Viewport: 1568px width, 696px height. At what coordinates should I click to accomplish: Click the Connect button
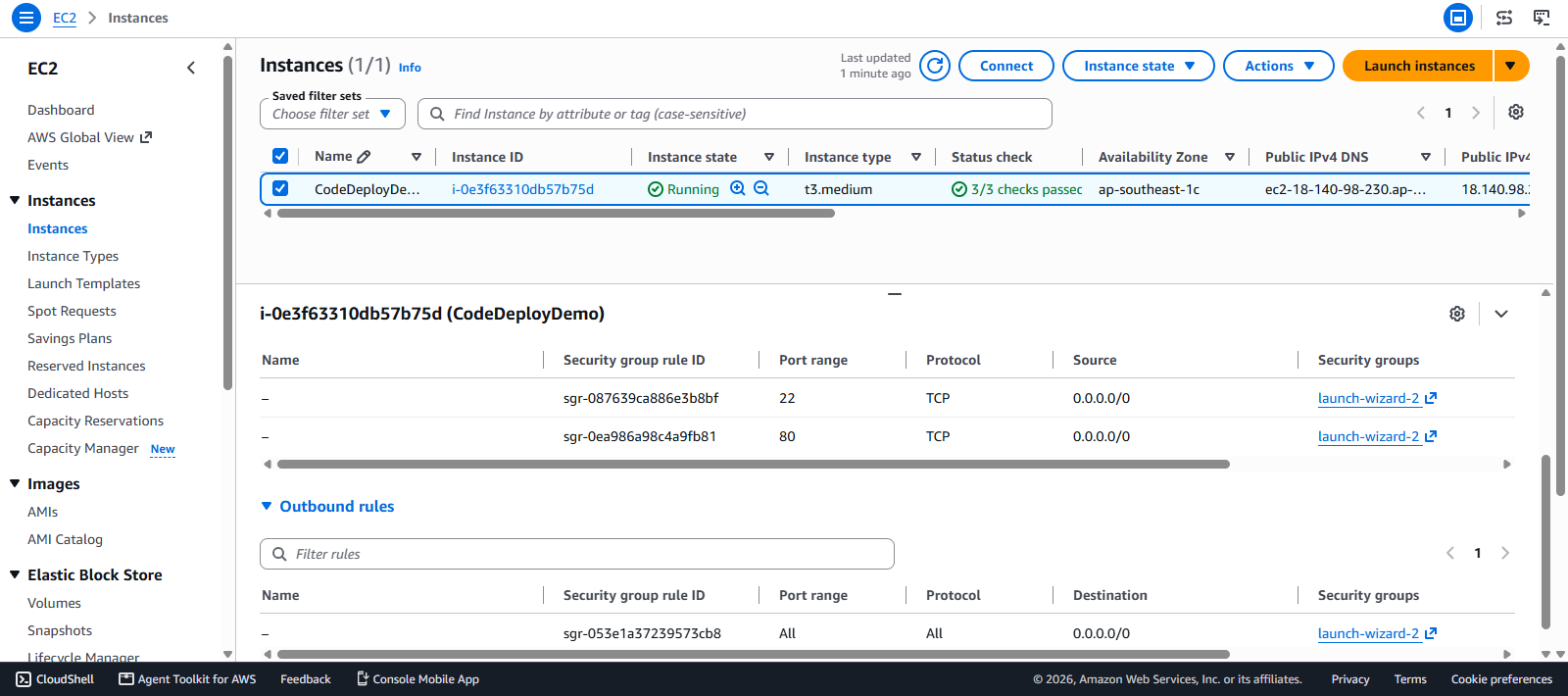click(x=1006, y=66)
